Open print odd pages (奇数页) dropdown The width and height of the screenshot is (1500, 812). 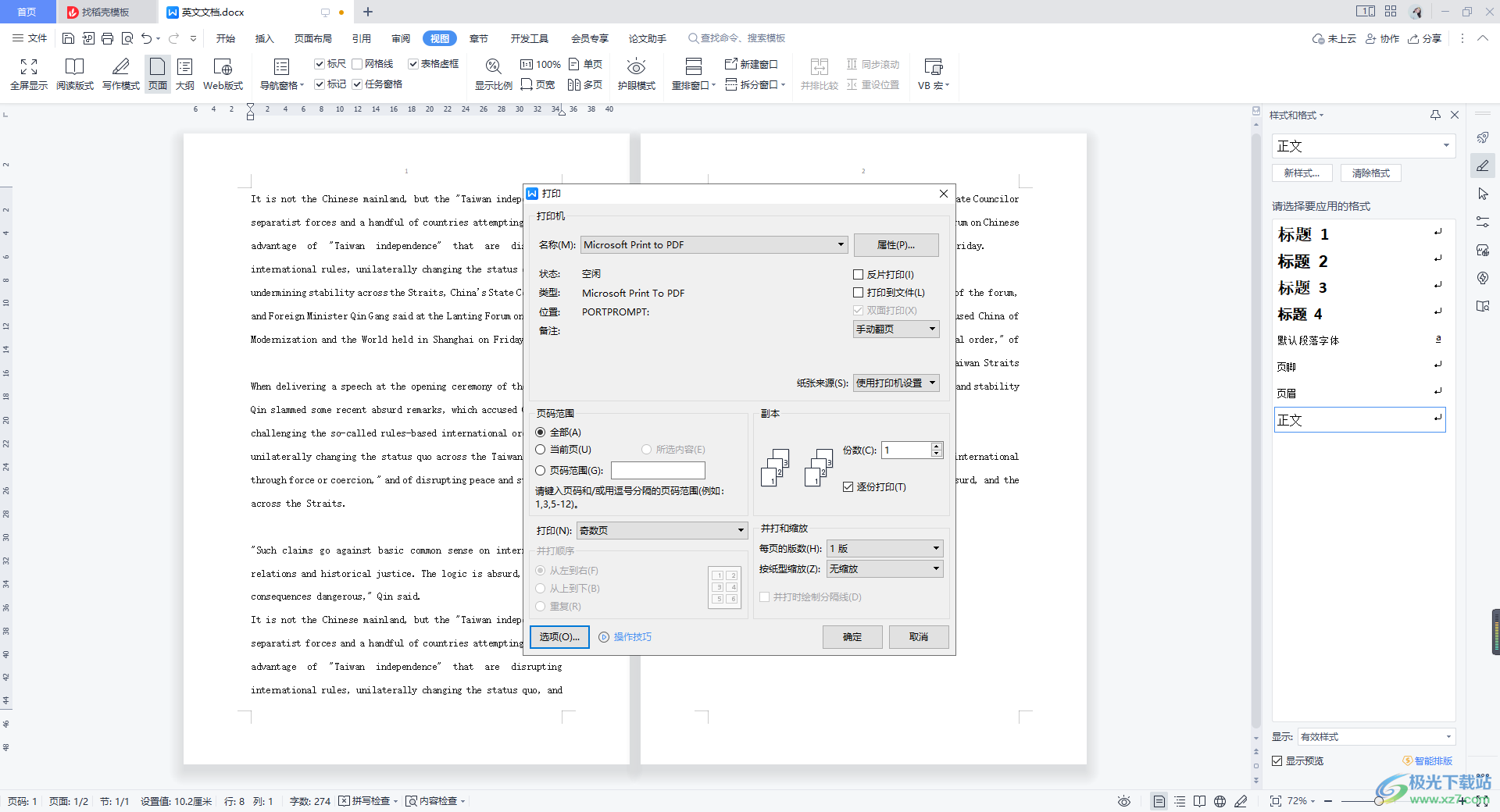662,531
